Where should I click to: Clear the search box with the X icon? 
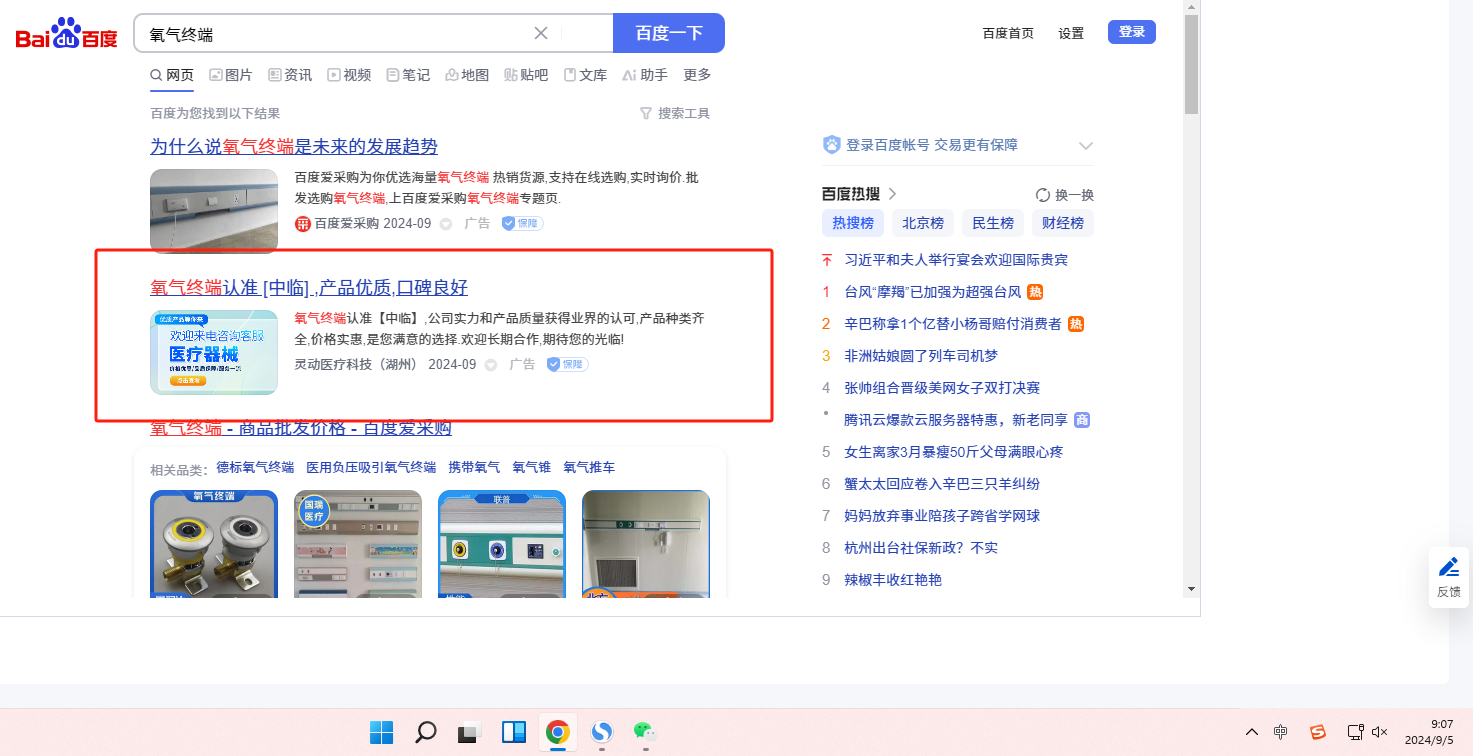click(x=541, y=33)
